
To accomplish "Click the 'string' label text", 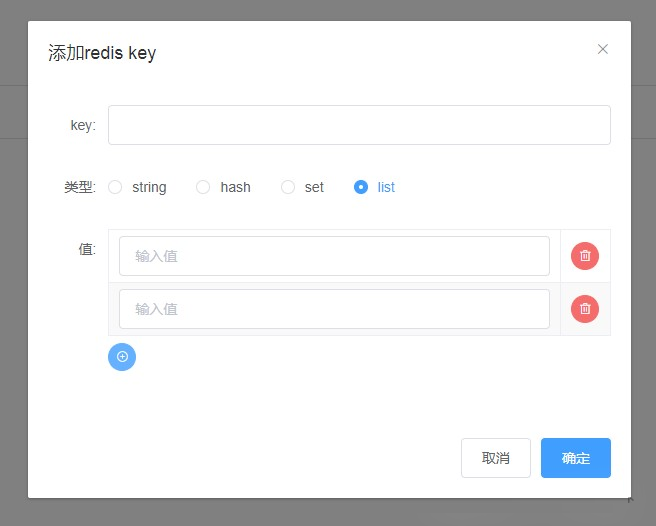I will click(149, 187).
